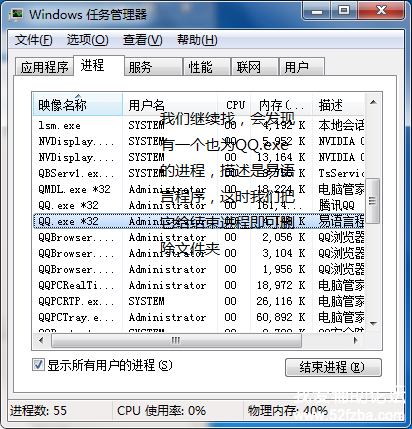Open the 帮助(H) menu

(197, 40)
